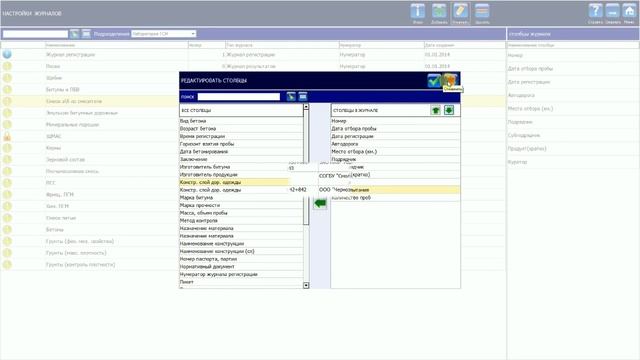This screenshot has width=640, height=360.
Task: Select 'Марка прочности' column
Action: [241, 205]
